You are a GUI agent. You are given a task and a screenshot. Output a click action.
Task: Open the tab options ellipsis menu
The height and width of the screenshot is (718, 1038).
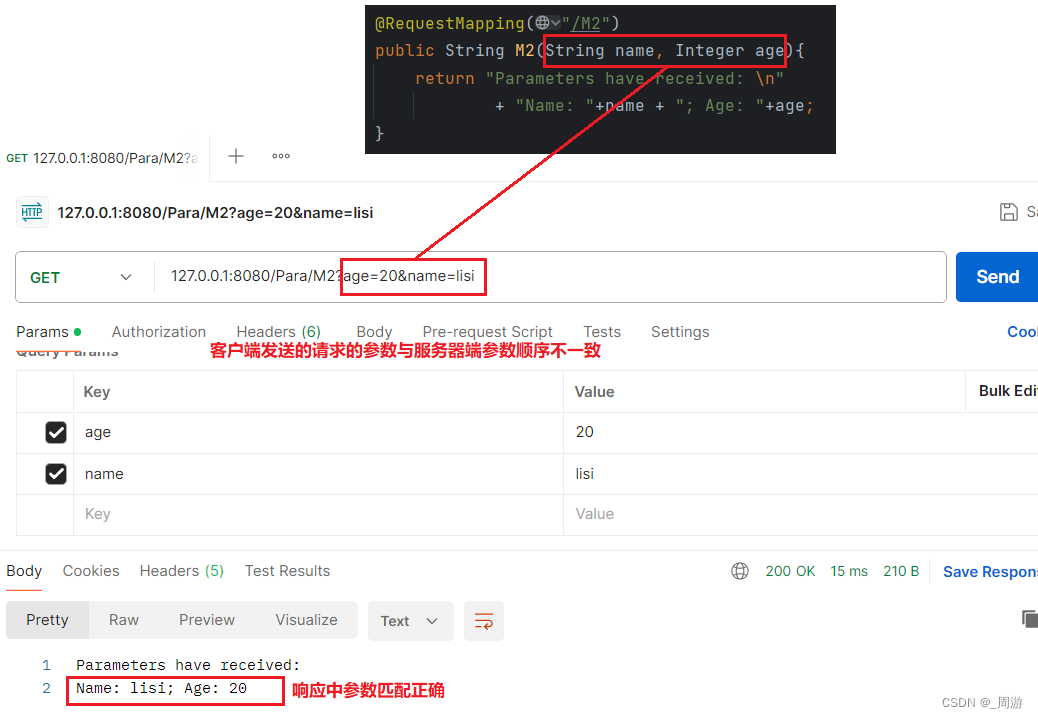[x=281, y=156]
